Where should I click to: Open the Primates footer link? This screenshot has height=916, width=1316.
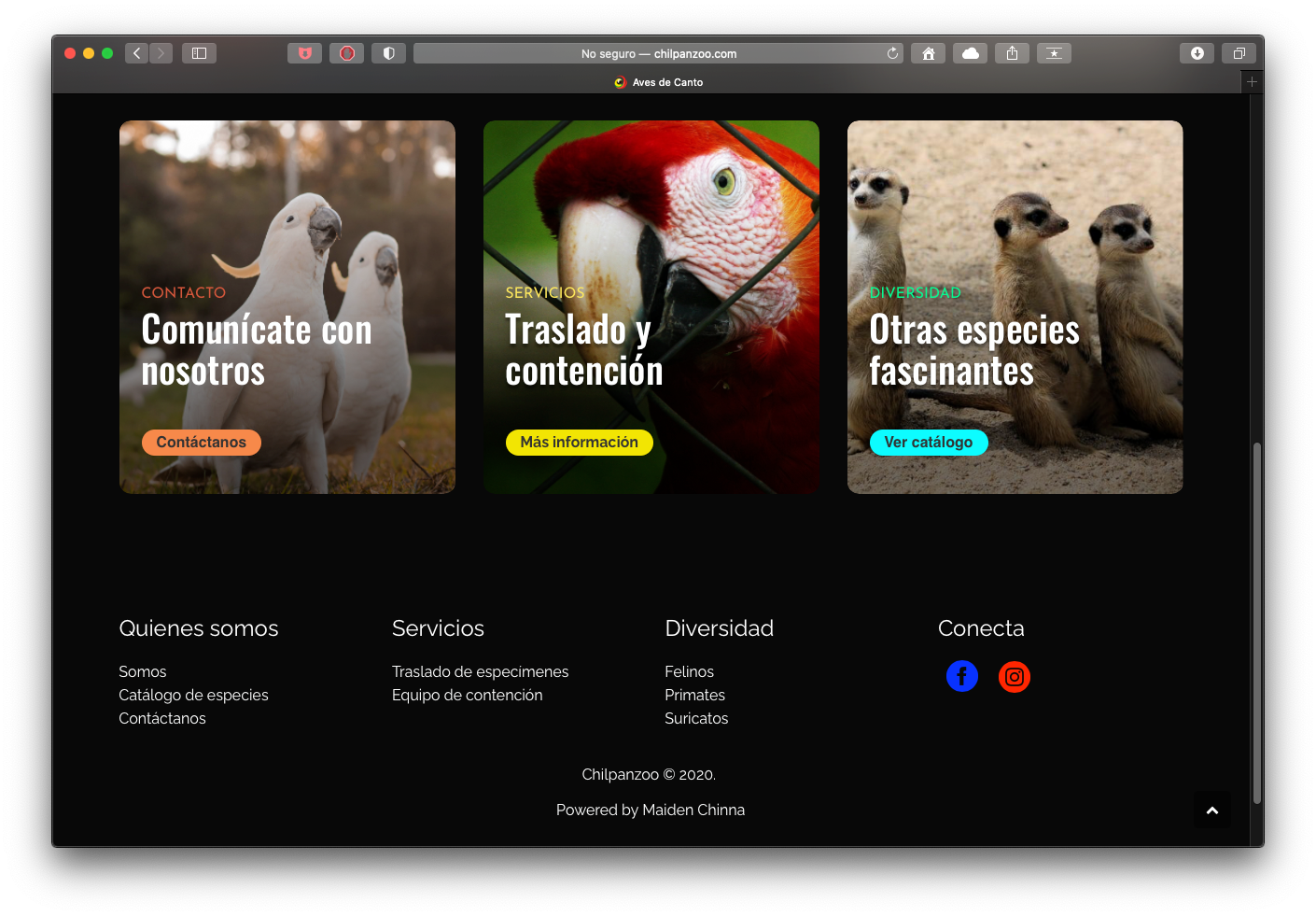pos(694,695)
